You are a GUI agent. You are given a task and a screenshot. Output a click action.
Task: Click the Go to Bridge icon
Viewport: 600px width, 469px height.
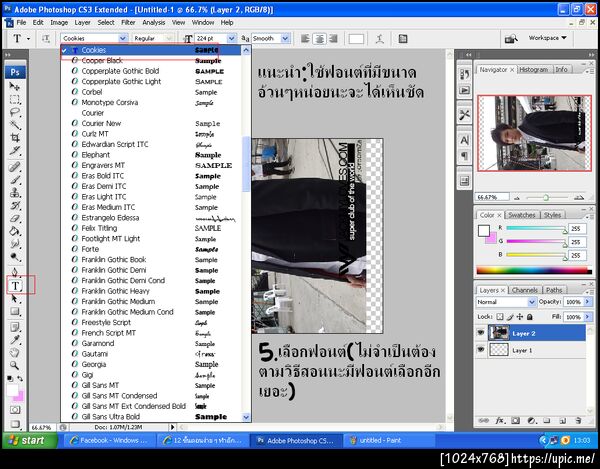511,39
